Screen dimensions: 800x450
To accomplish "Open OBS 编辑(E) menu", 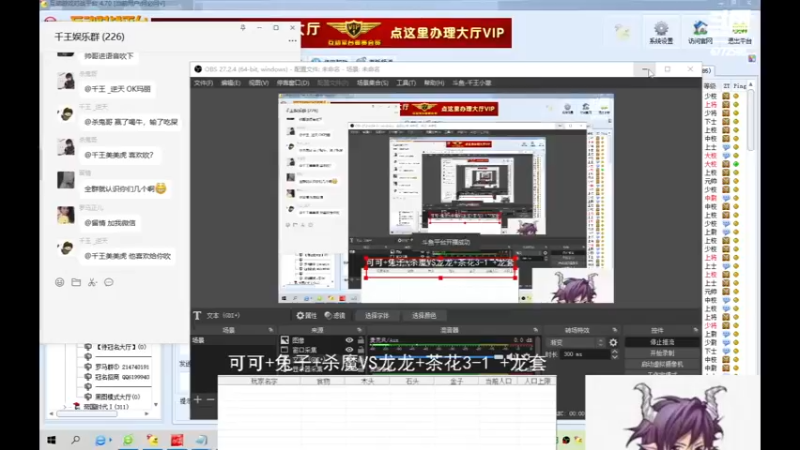I will (x=231, y=83).
